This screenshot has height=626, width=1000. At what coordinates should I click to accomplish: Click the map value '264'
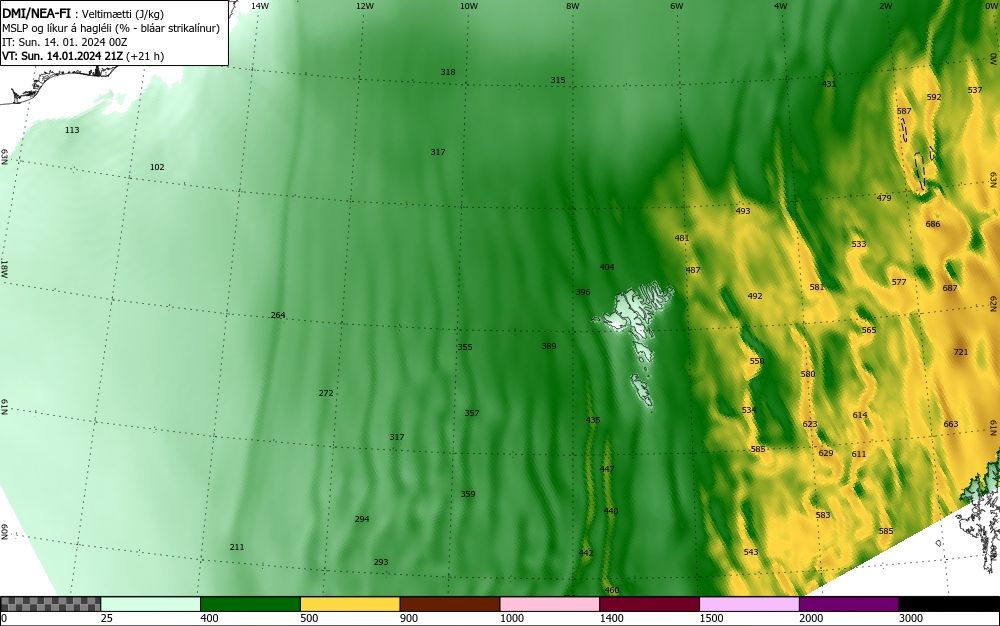coord(278,316)
